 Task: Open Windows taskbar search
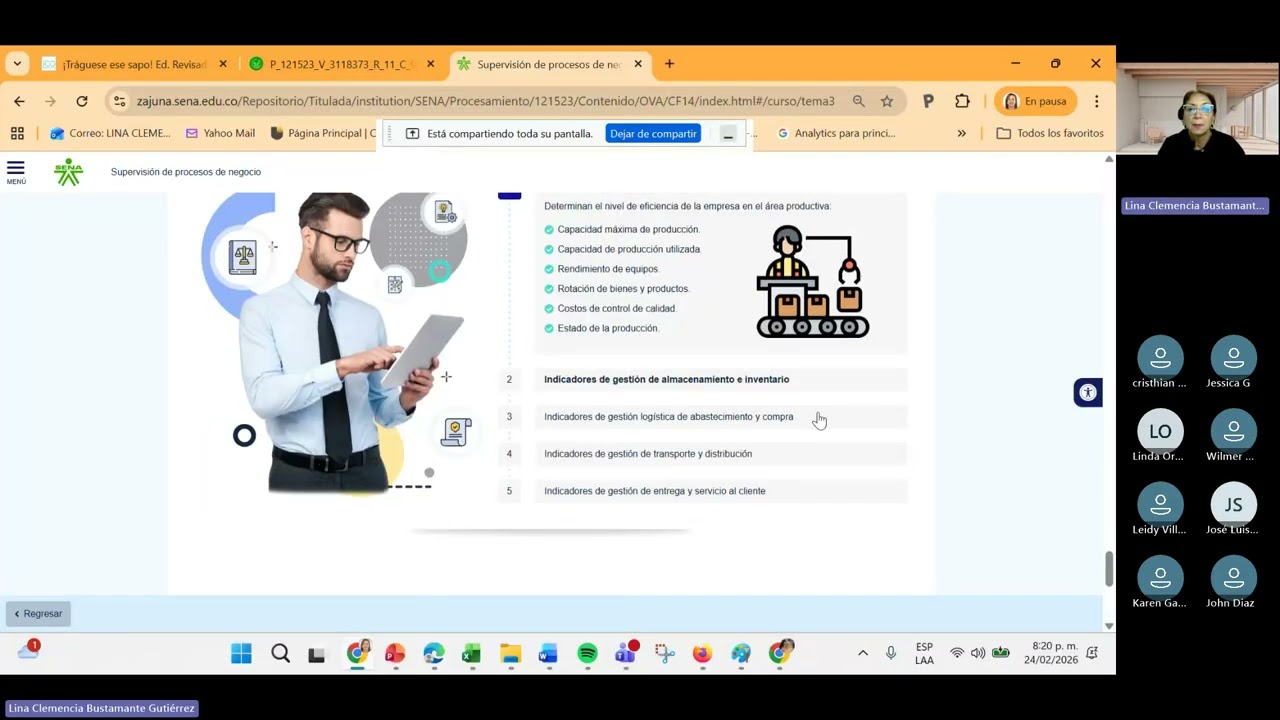pos(280,654)
